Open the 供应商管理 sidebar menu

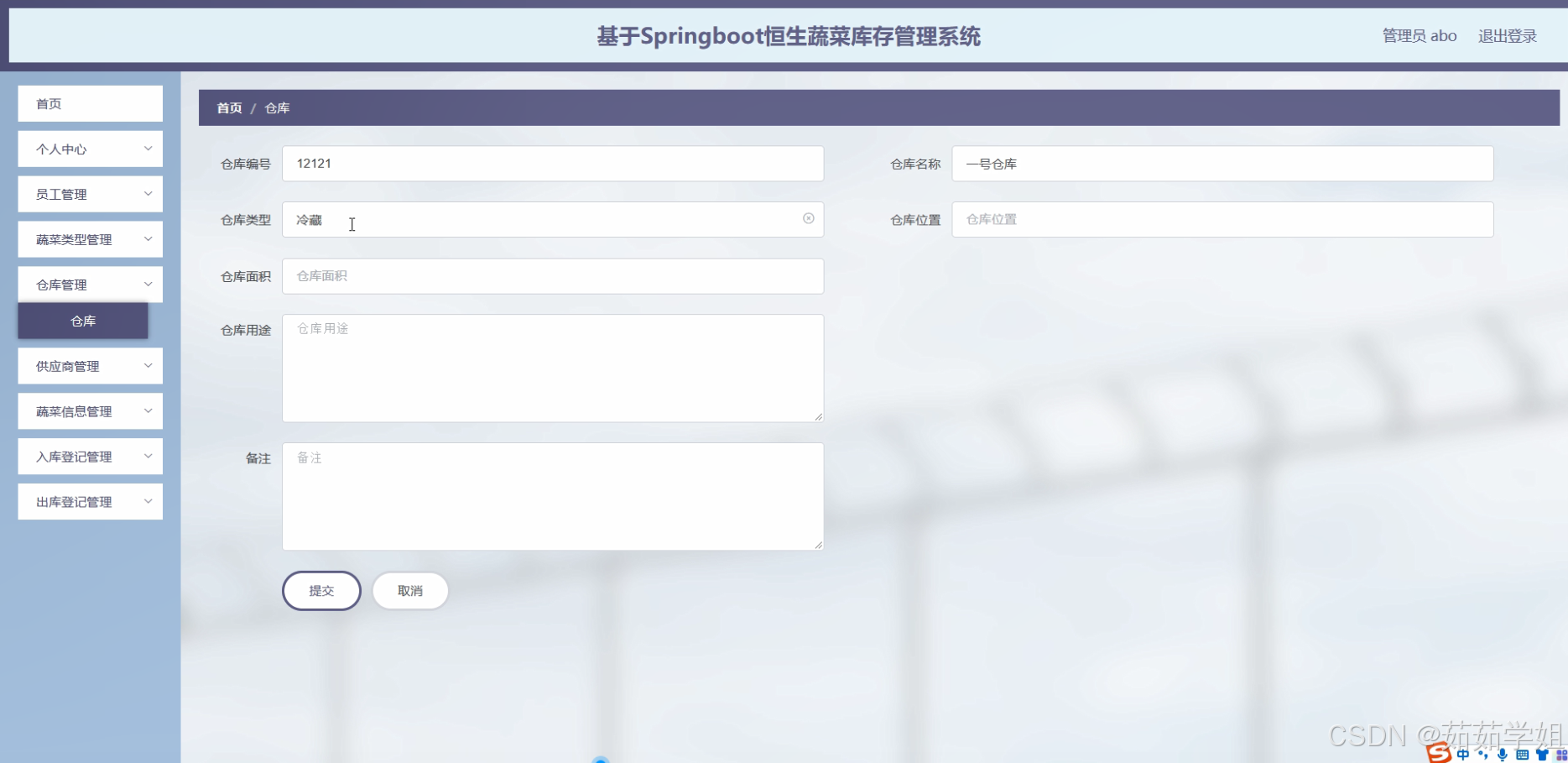pos(91,366)
